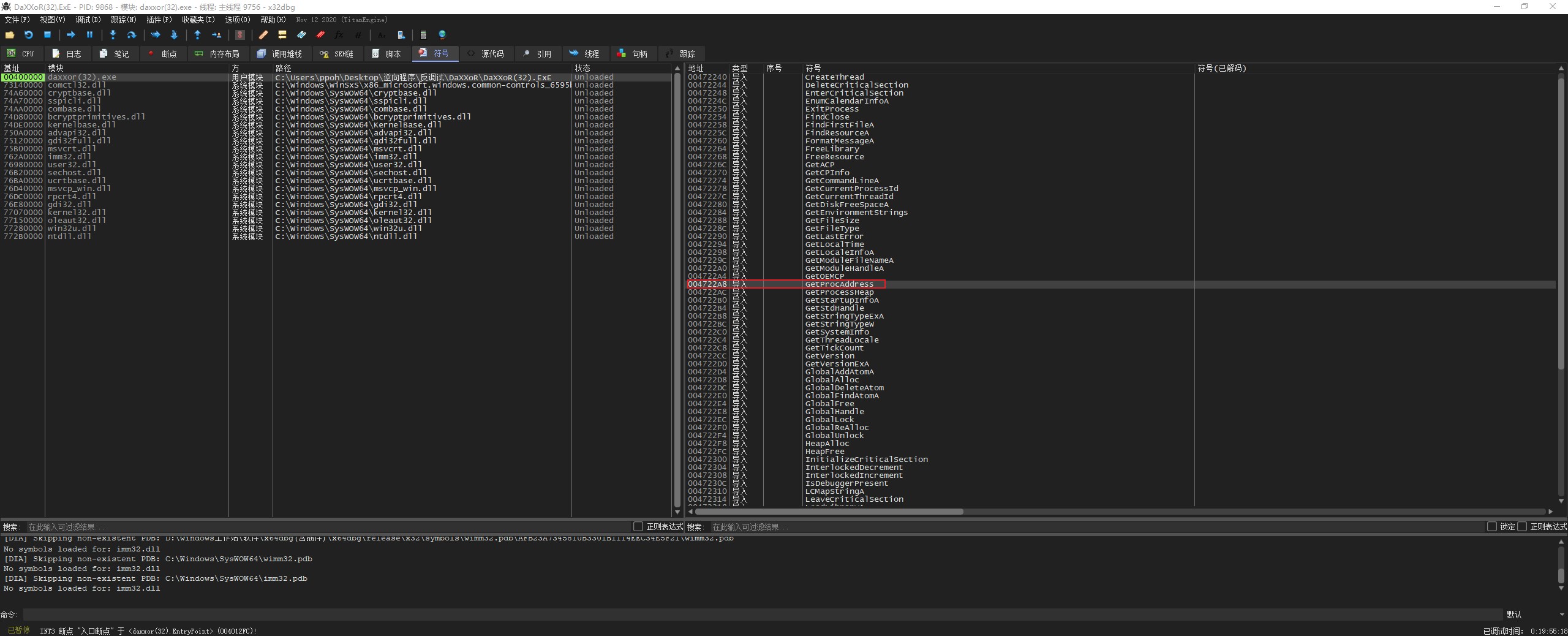The width and height of the screenshot is (1568, 636).
Task: Open the calculator tool icon
Action: pos(423,35)
